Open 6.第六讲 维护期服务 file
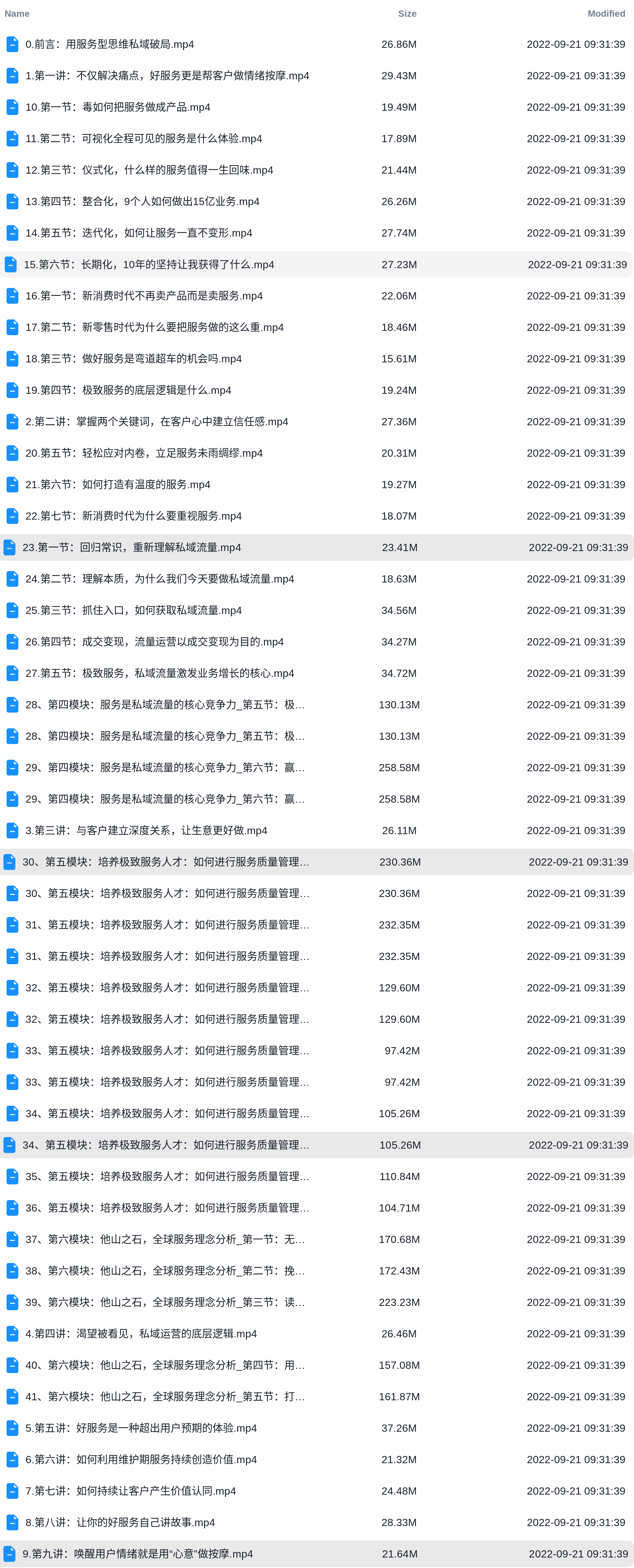Image resolution: width=634 pixels, height=1568 pixels. point(141,1459)
